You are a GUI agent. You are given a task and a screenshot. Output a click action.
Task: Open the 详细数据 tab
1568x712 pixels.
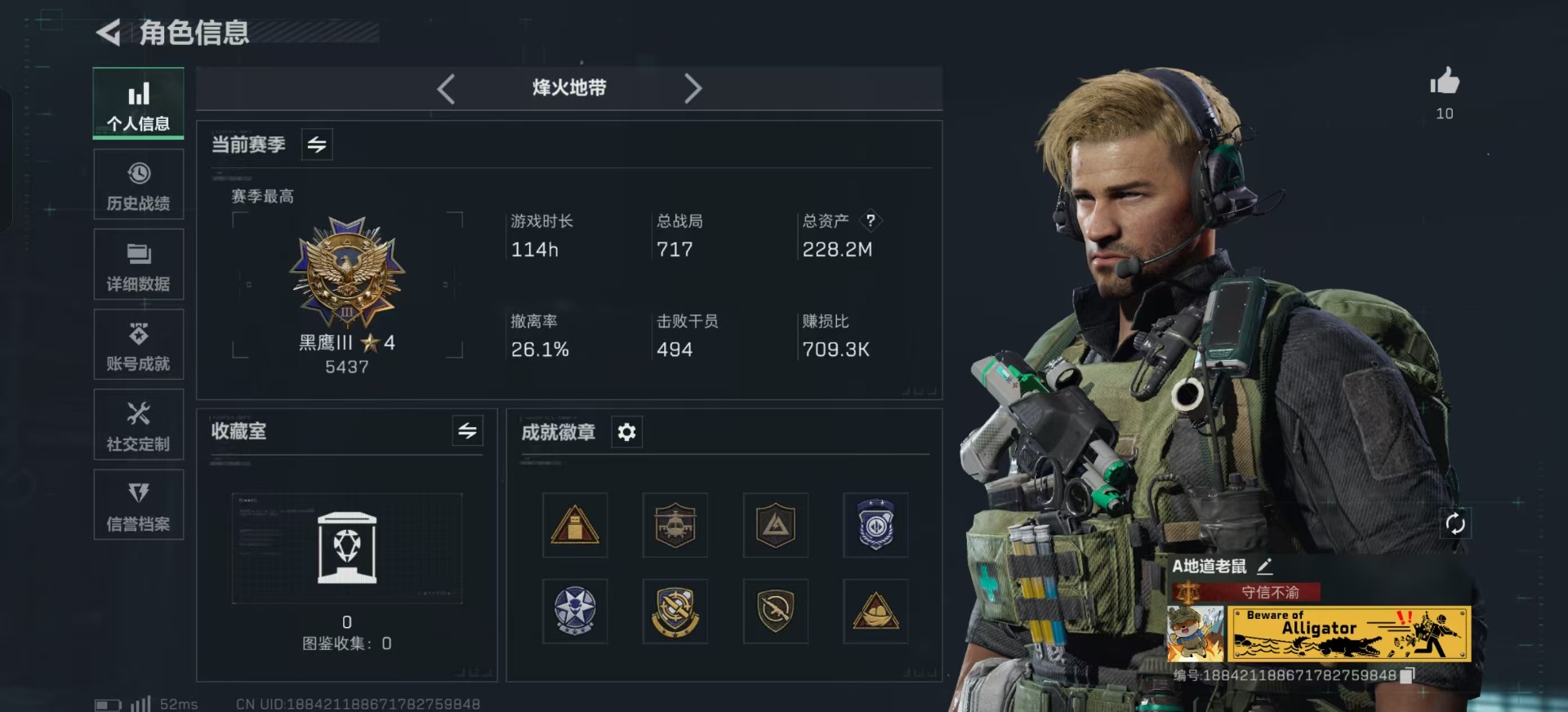(138, 265)
